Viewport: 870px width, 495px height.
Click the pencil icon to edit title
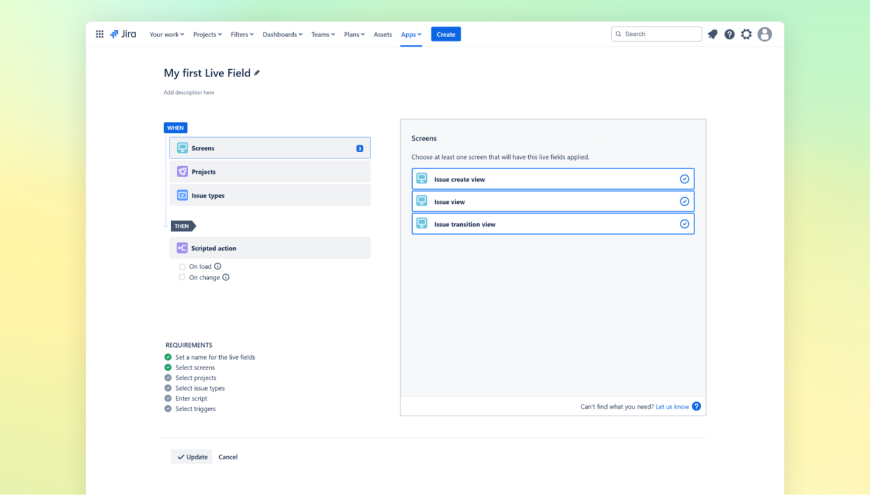tap(257, 73)
